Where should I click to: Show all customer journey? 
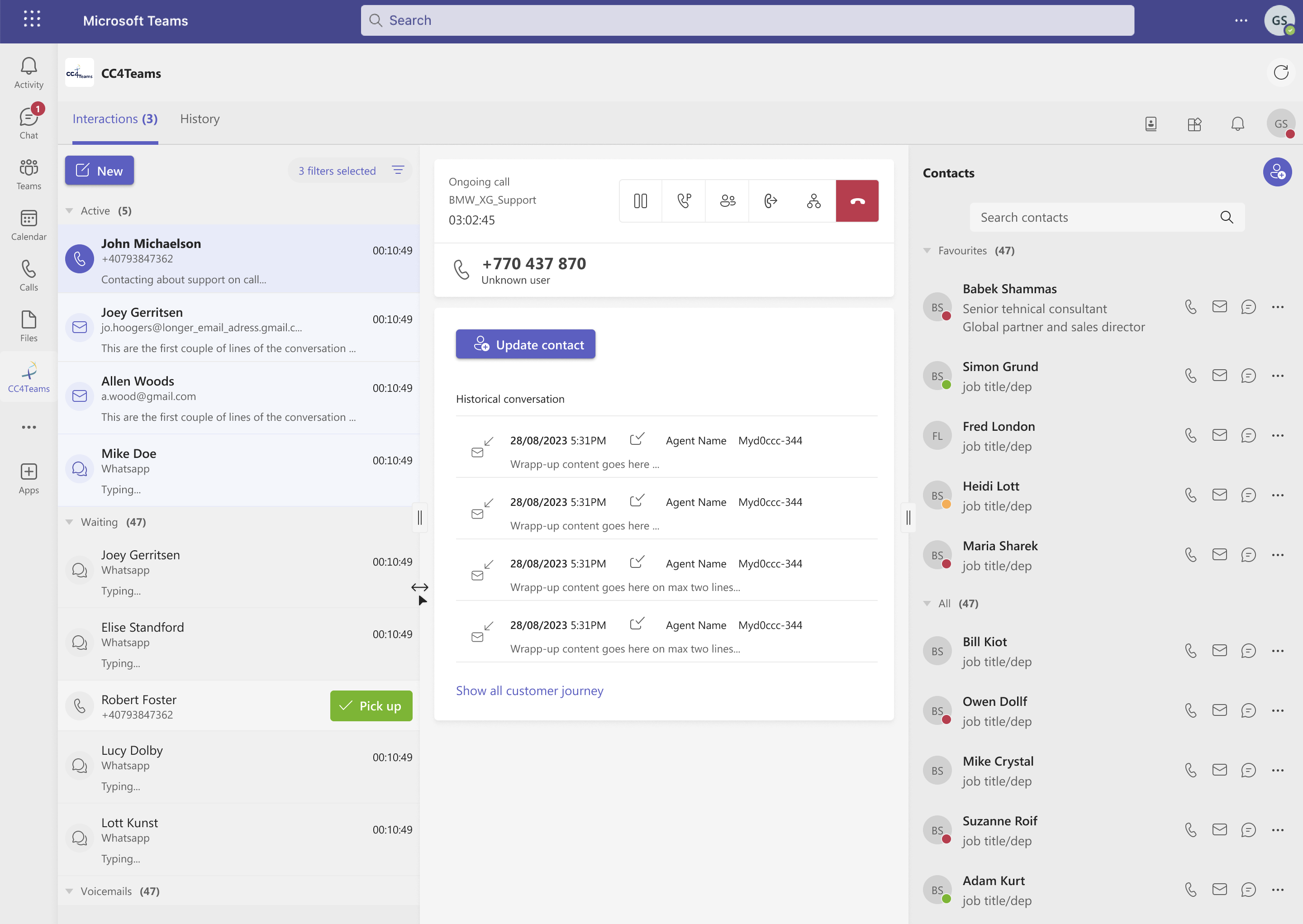[x=529, y=691]
